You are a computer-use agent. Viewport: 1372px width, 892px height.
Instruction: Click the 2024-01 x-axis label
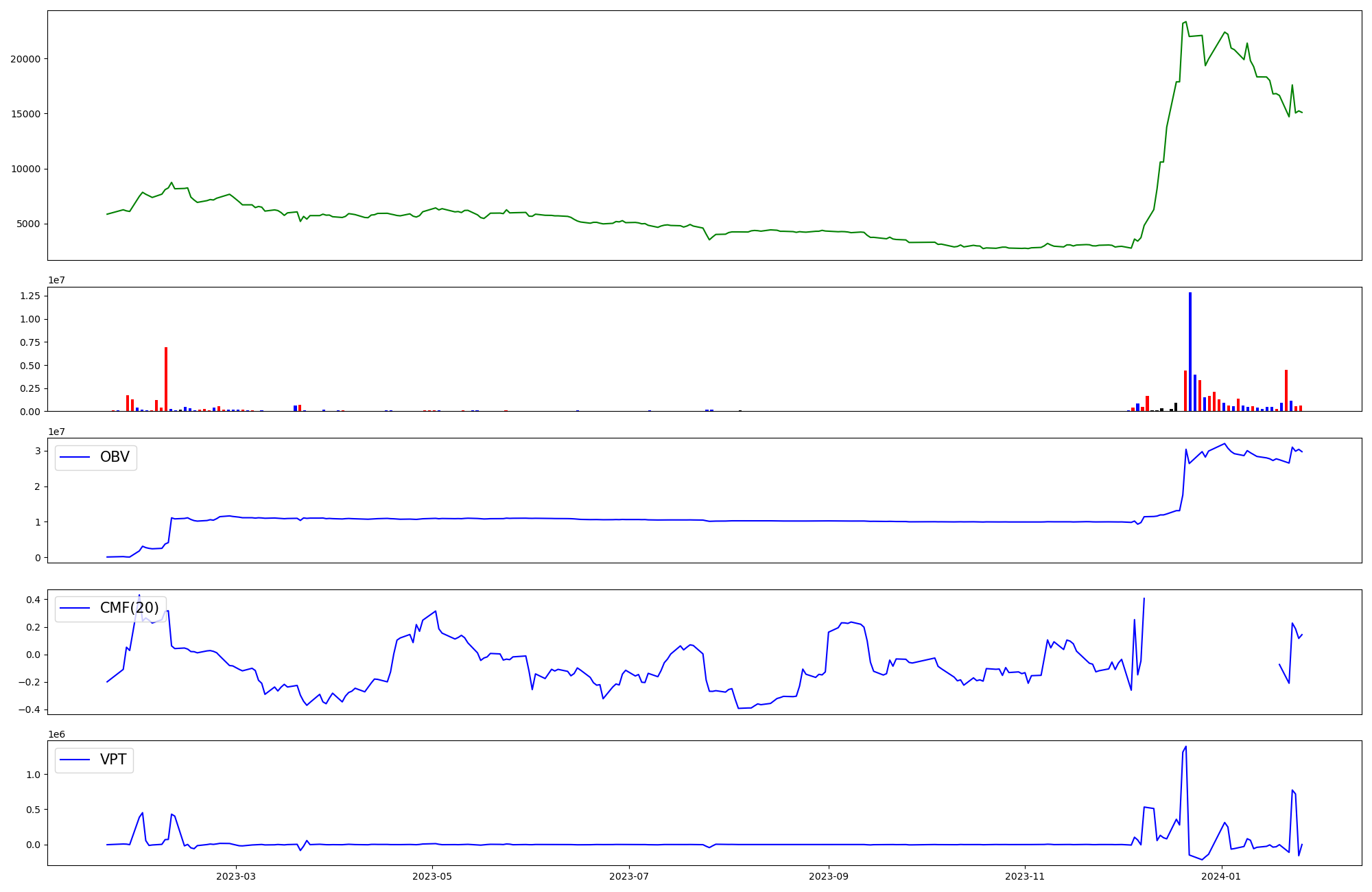pos(1222,876)
